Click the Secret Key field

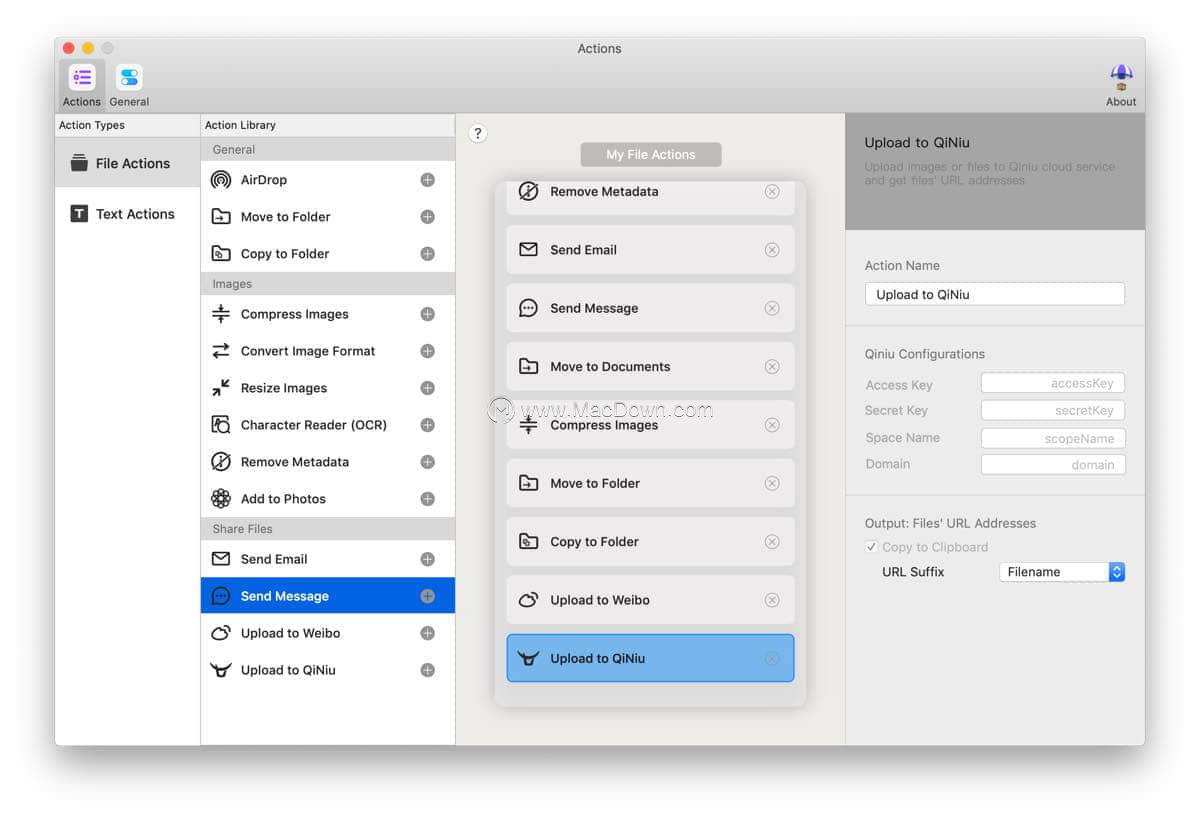pyautogui.click(x=1053, y=410)
